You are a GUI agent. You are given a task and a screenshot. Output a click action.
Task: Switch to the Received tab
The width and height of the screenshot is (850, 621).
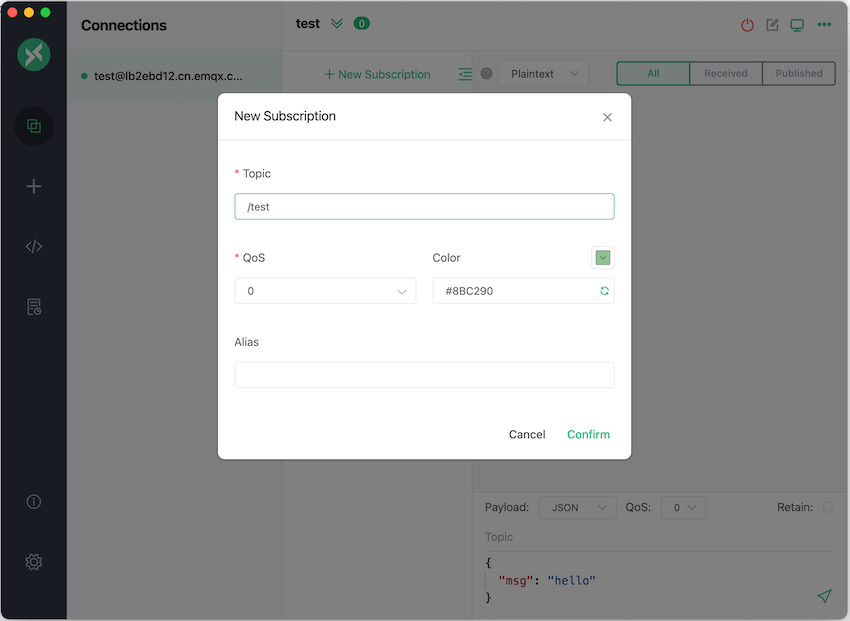(x=726, y=74)
